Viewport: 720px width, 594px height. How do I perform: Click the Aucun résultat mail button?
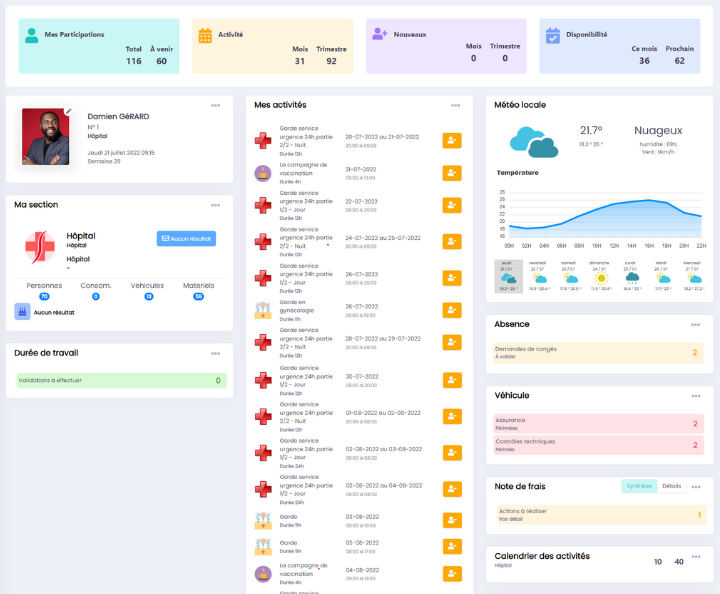[x=186, y=239]
